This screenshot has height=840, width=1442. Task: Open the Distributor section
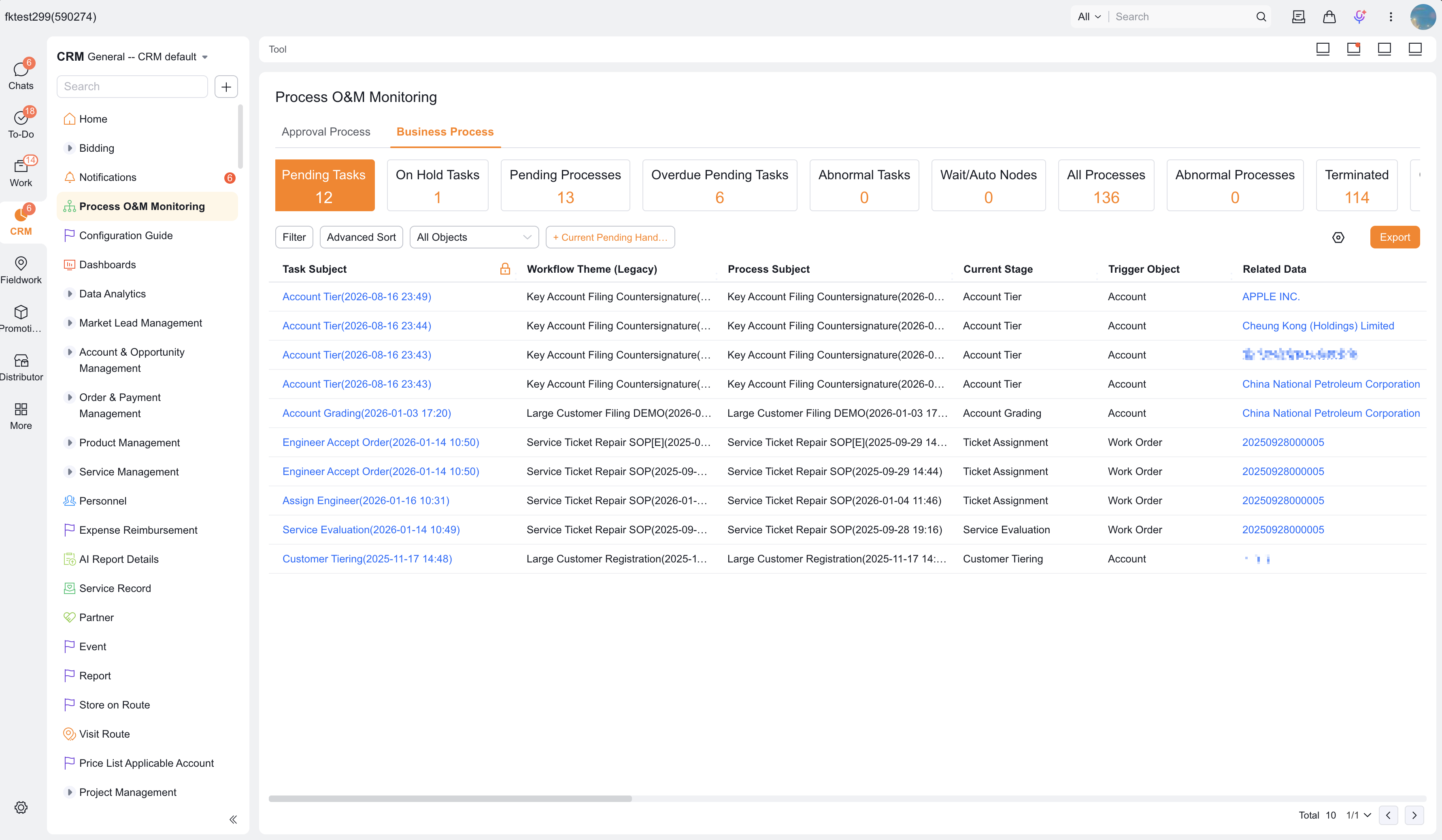[21, 367]
